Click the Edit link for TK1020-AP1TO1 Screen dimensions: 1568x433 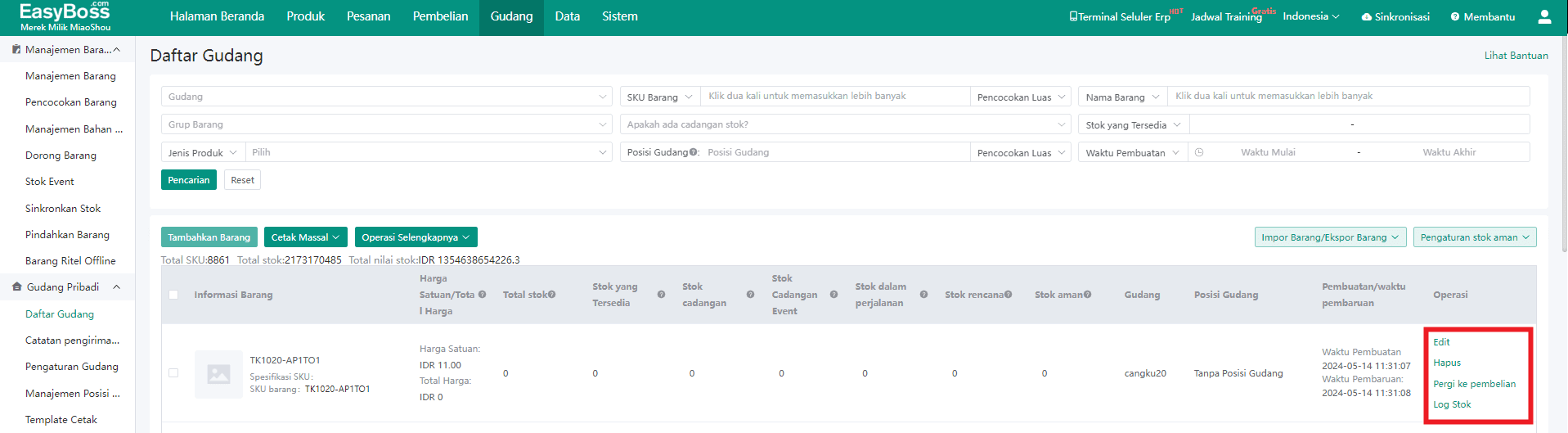pos(1441,342)
